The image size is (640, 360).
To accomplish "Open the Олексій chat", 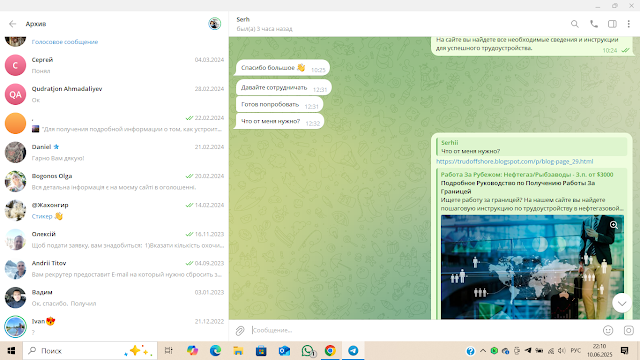I will click(114, 240).
